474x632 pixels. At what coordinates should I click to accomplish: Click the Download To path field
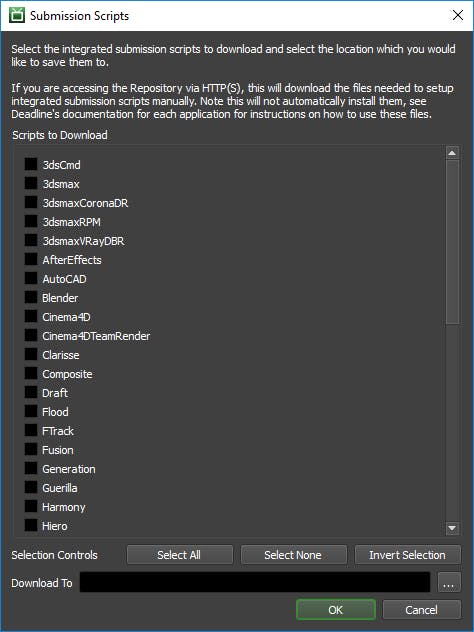(x=255, y=582)
